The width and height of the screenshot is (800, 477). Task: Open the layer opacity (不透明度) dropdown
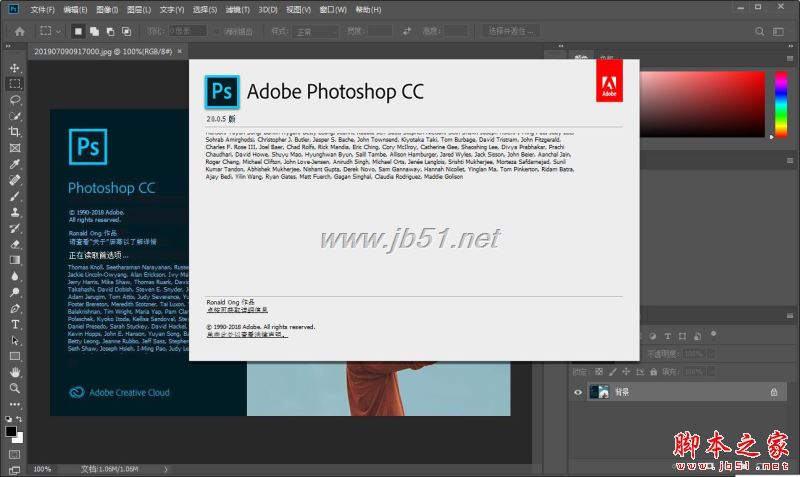[x=711, y=354]
